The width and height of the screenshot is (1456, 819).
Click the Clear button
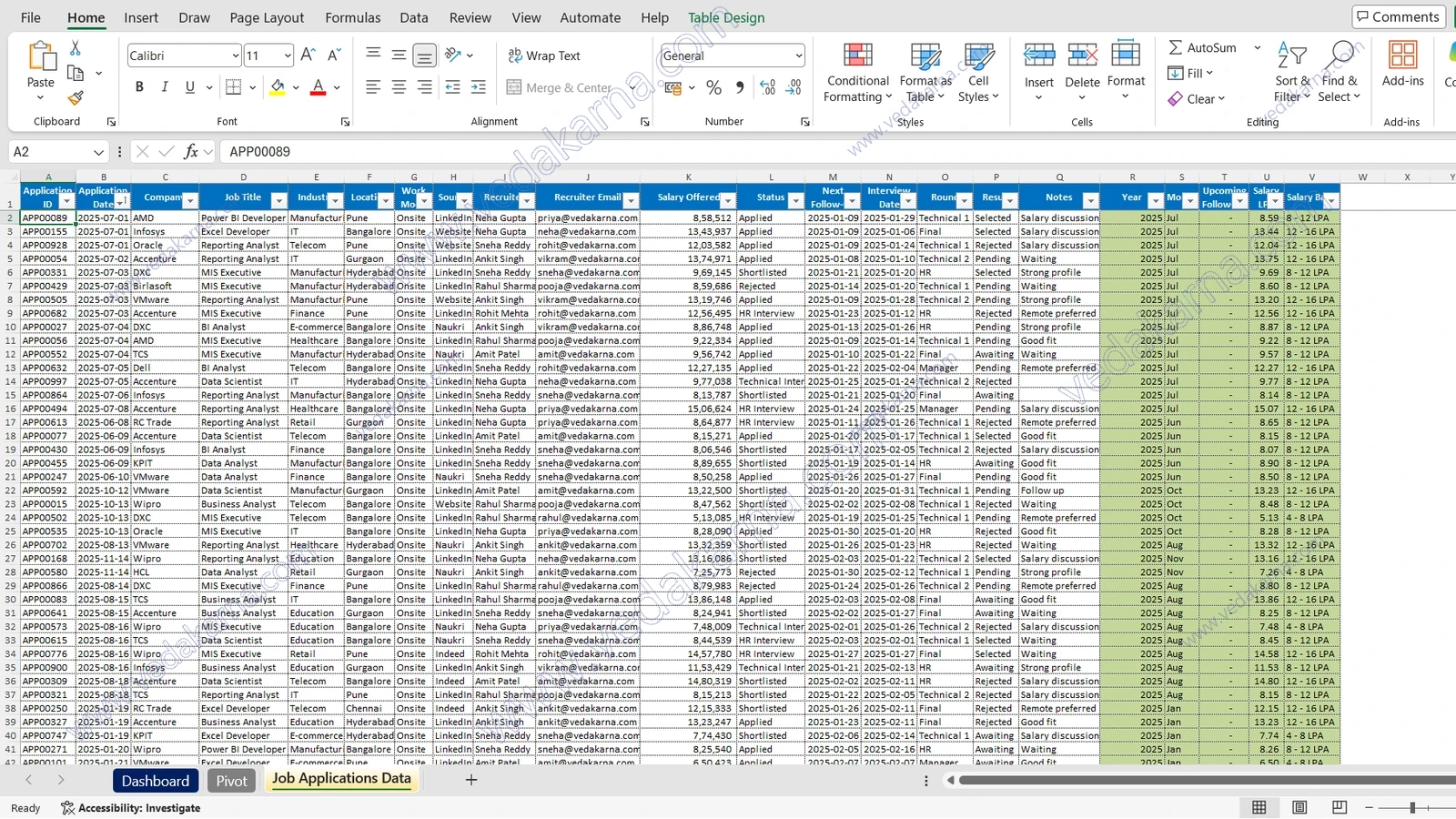click(x=1197, y=98)
